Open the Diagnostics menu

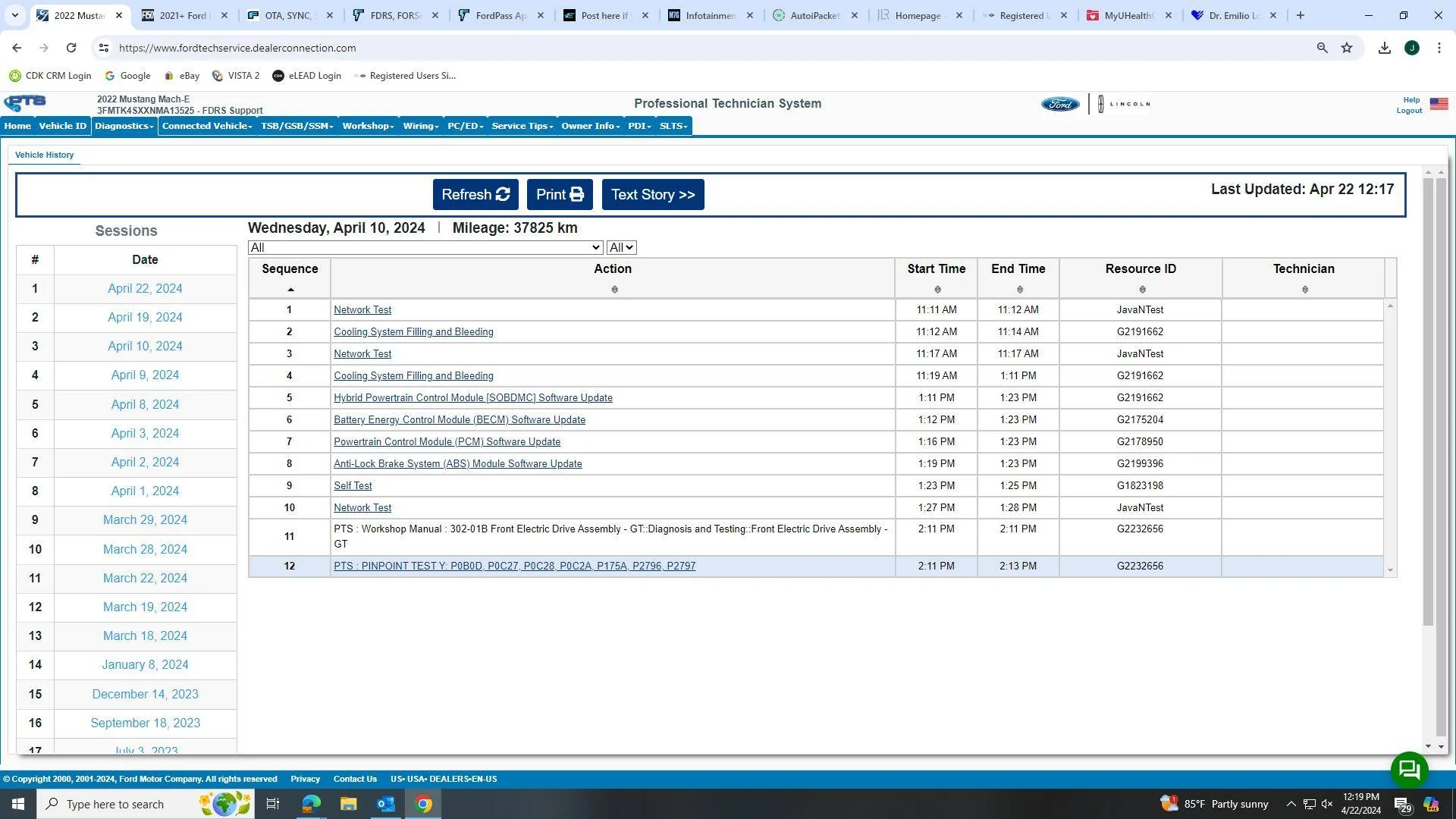[124, 126]
